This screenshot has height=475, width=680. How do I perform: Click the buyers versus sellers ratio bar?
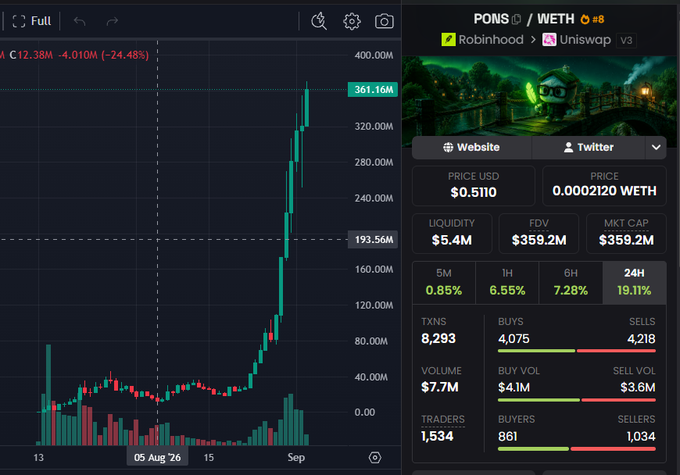577,449
